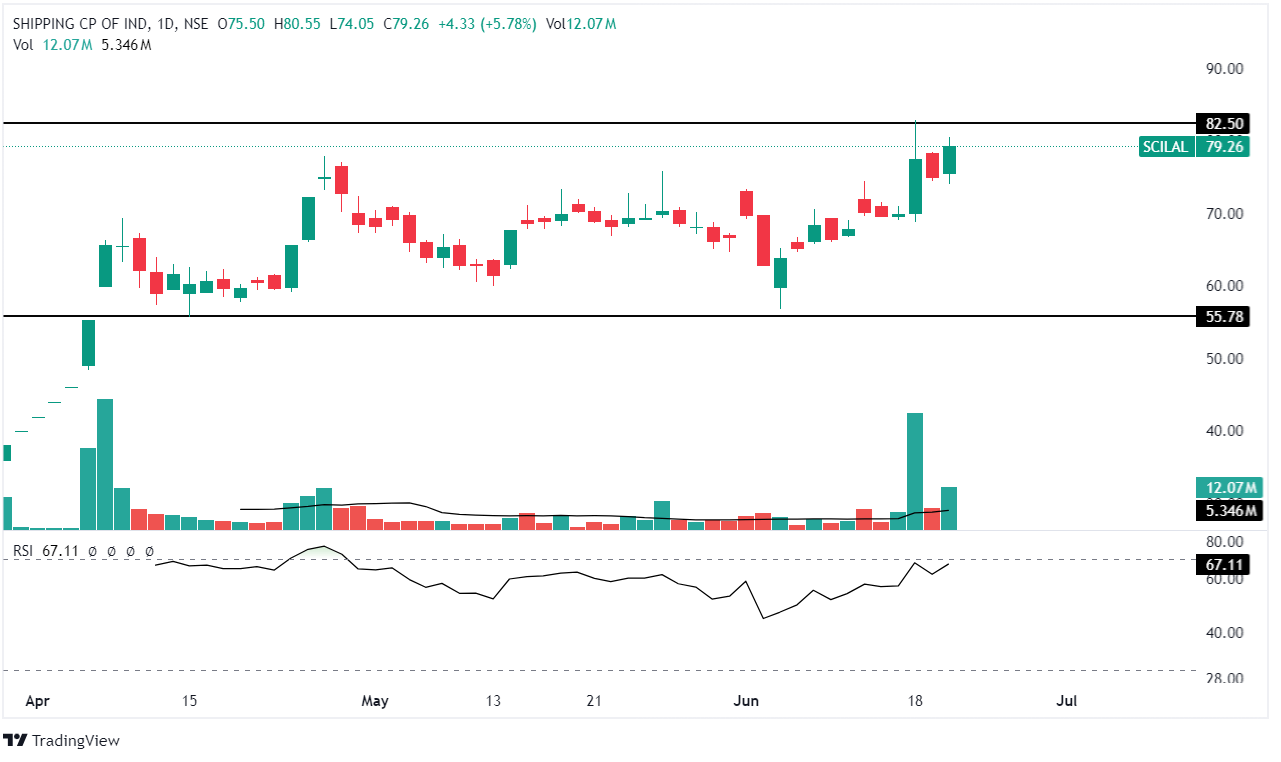Screen dimensions: 1281x762
Task: Select the Jul label on the time axis
Action: coord(1066,701)
